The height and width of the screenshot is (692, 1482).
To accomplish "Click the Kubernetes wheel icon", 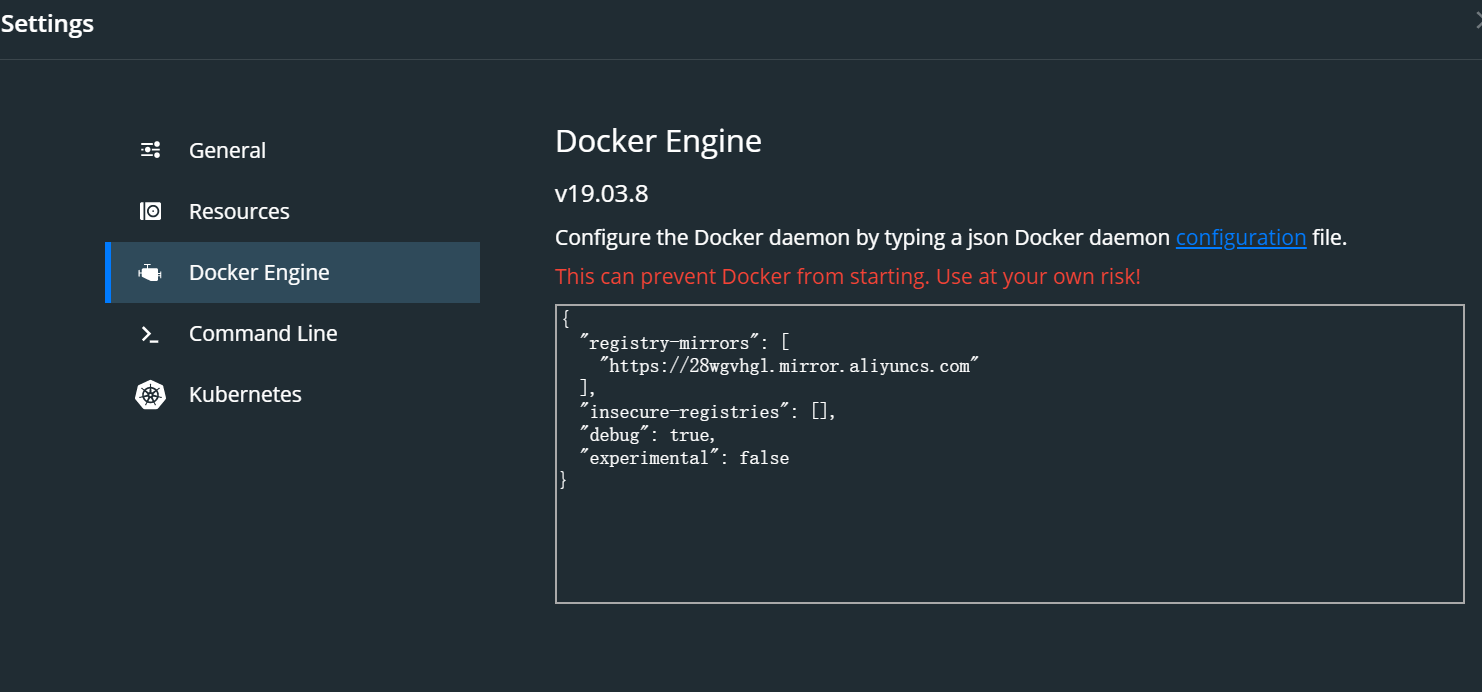I will pyautogui.click(x=150, y=395).
